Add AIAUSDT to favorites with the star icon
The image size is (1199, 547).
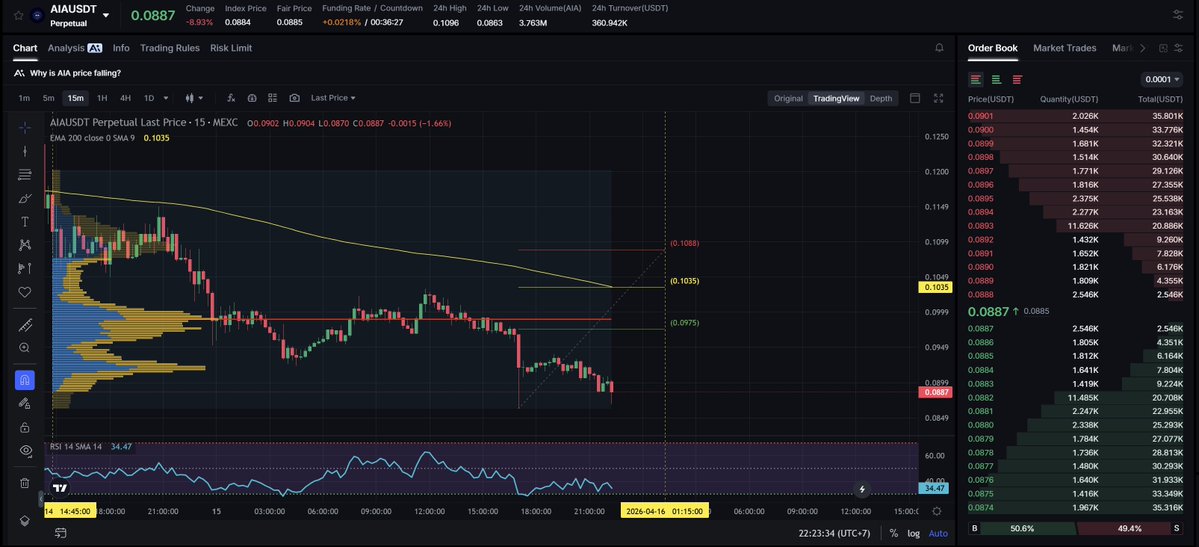click(x=18, y=15)
